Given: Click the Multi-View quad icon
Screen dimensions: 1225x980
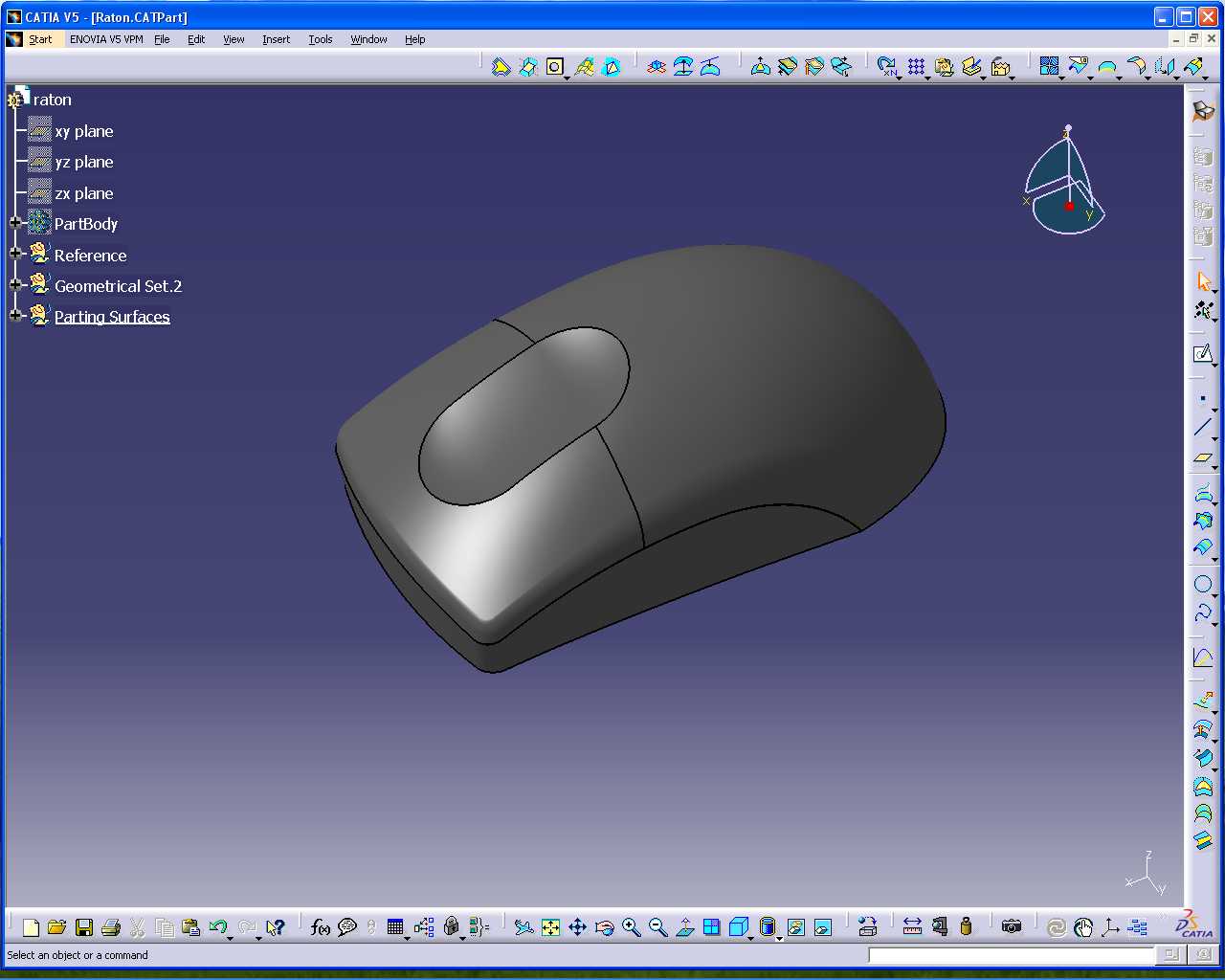Looking at the screenshot, I should pyautogui.click(x=711, y=926).
